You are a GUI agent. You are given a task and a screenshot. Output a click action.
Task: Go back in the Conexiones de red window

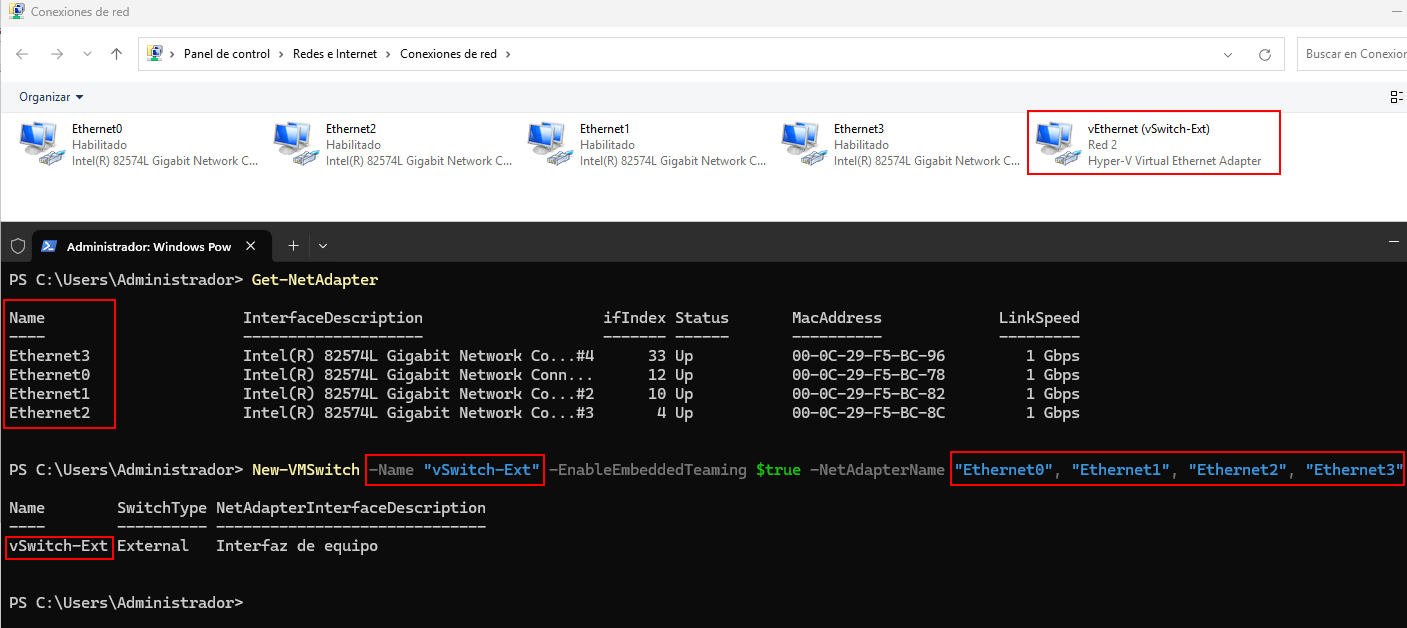(x=22, y=54)
